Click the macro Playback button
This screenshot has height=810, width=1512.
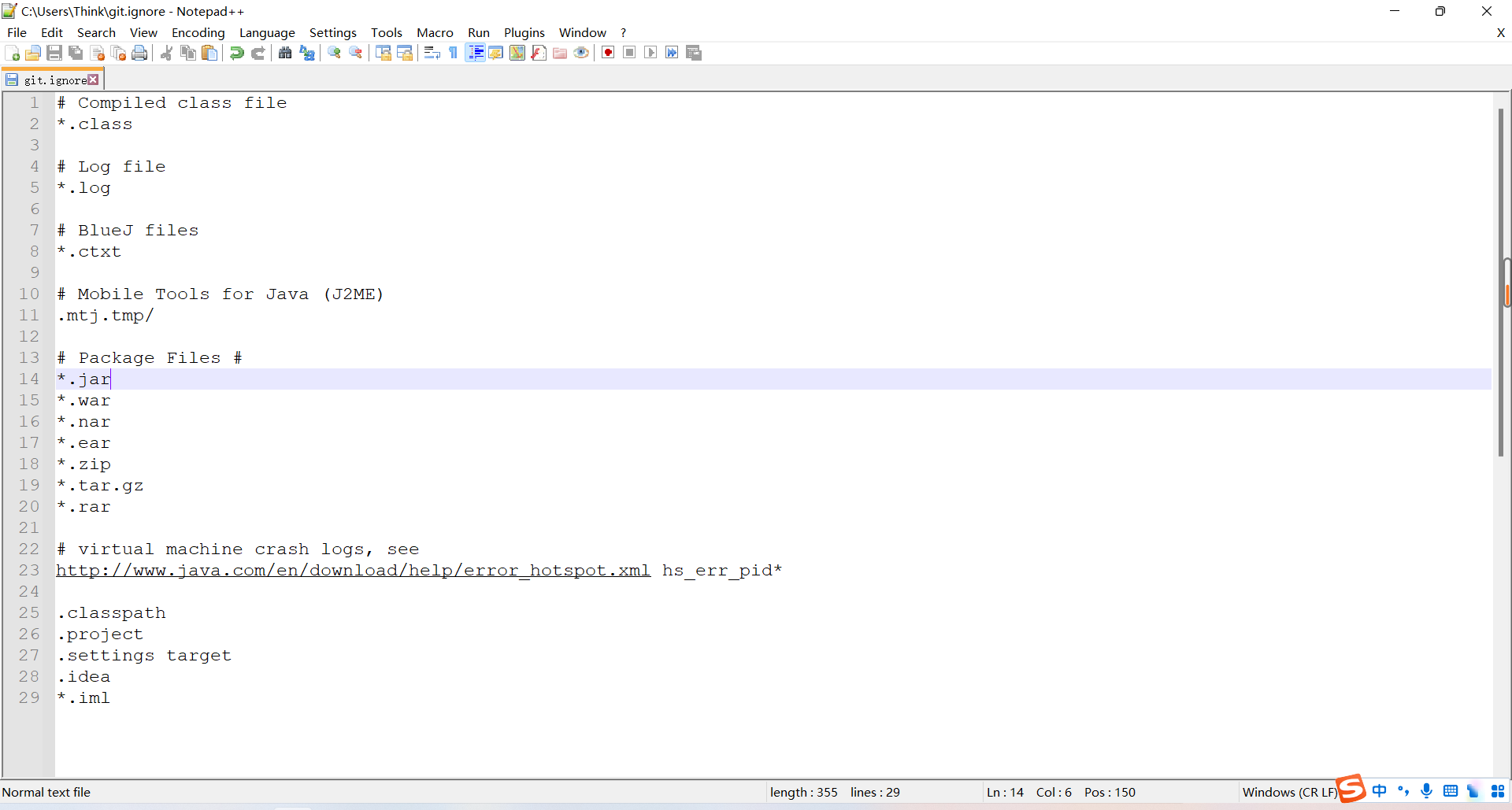[x=650, y=53]
